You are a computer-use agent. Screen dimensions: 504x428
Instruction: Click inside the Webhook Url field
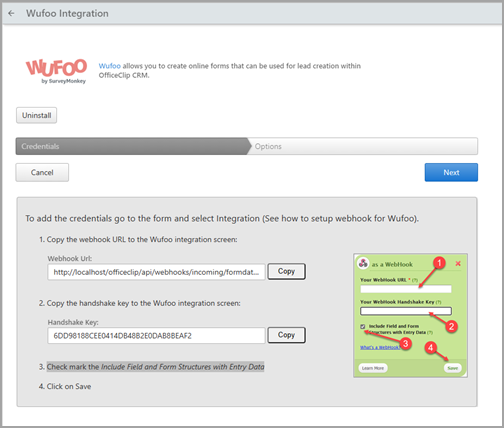coord(156,272)
